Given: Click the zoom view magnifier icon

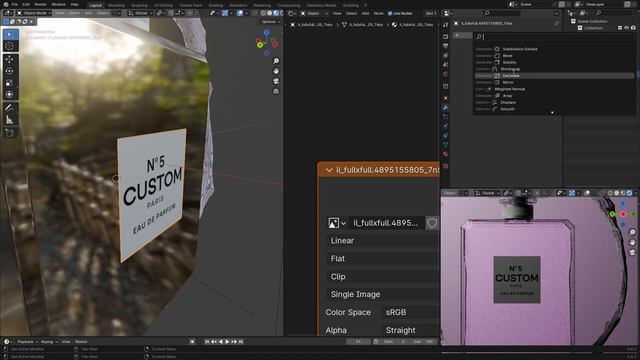Looking at the screenshot, I should tap(276, 61).
